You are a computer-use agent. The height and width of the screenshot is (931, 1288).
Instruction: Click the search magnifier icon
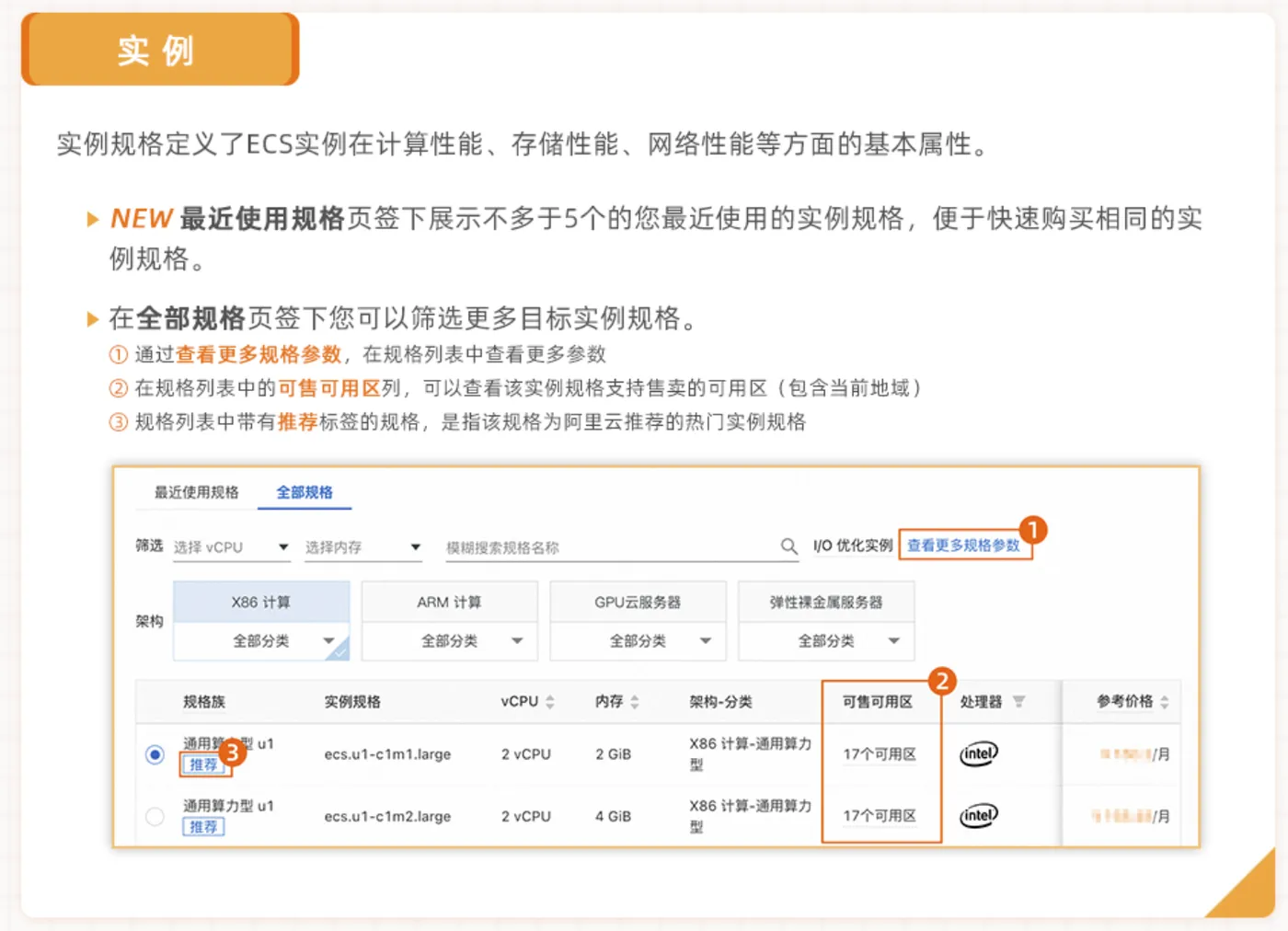pyautogui.click(x=789, y=546)
